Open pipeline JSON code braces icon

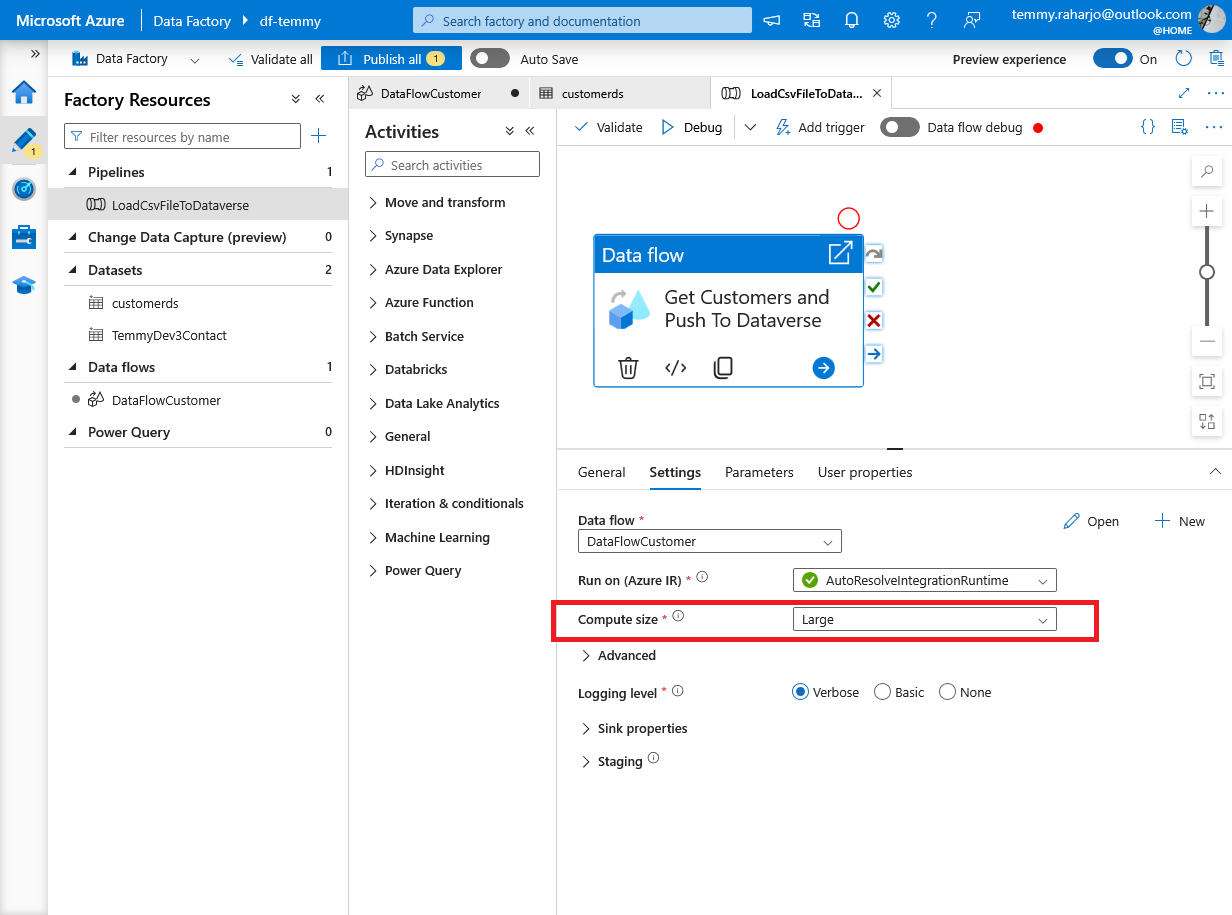1148,127
